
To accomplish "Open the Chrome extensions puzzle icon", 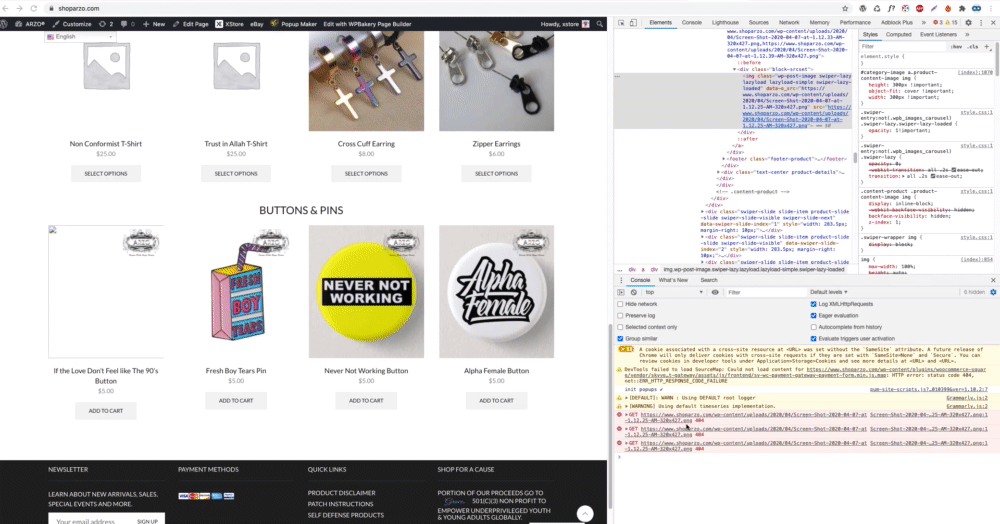I will (x=962, y=8).
